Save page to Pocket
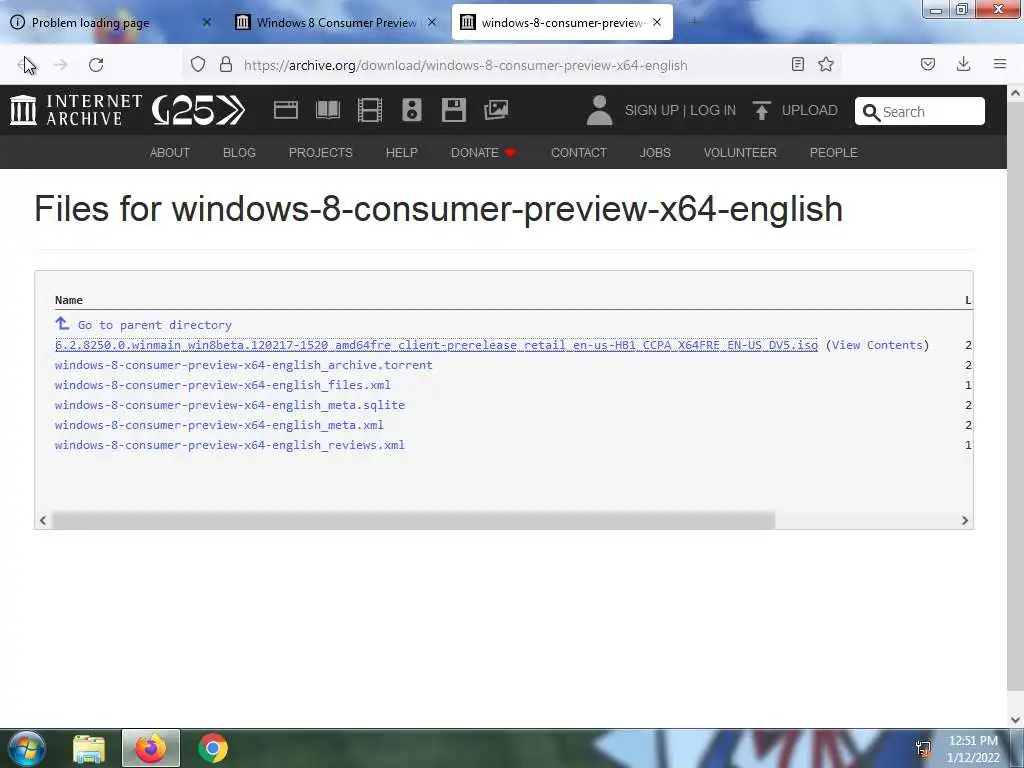 point(927,64)
